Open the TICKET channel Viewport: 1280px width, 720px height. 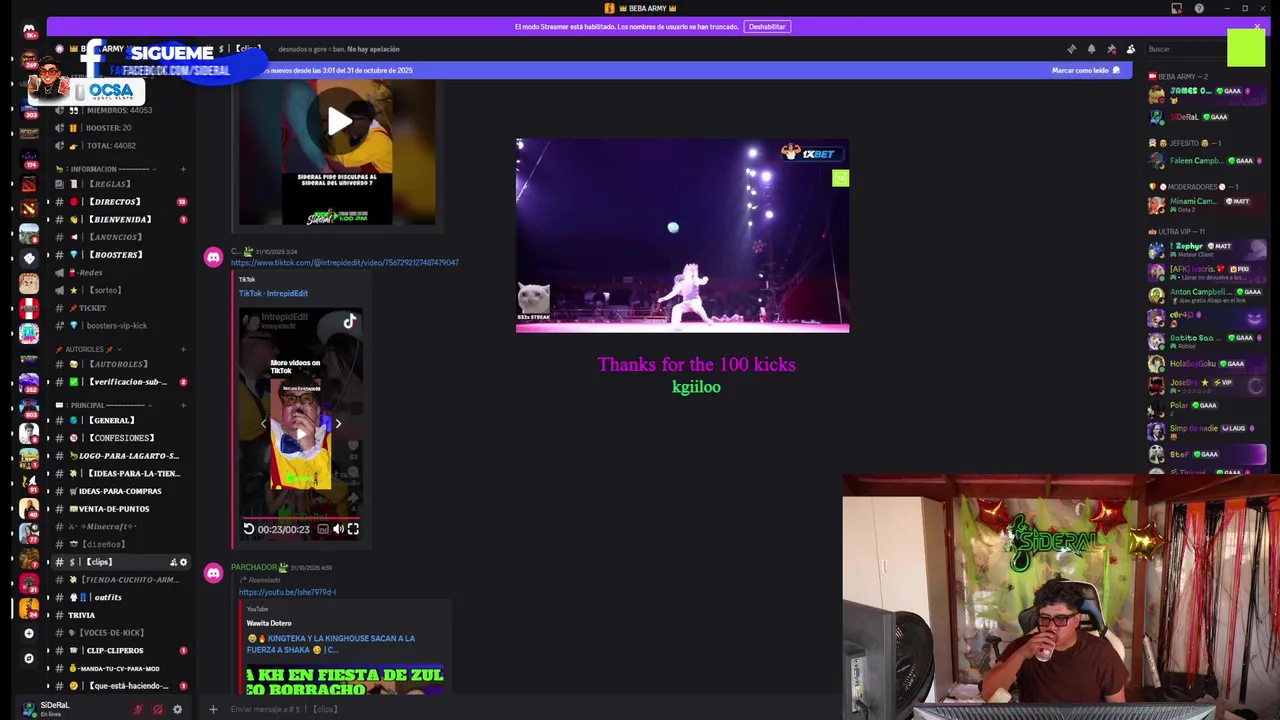119,308
